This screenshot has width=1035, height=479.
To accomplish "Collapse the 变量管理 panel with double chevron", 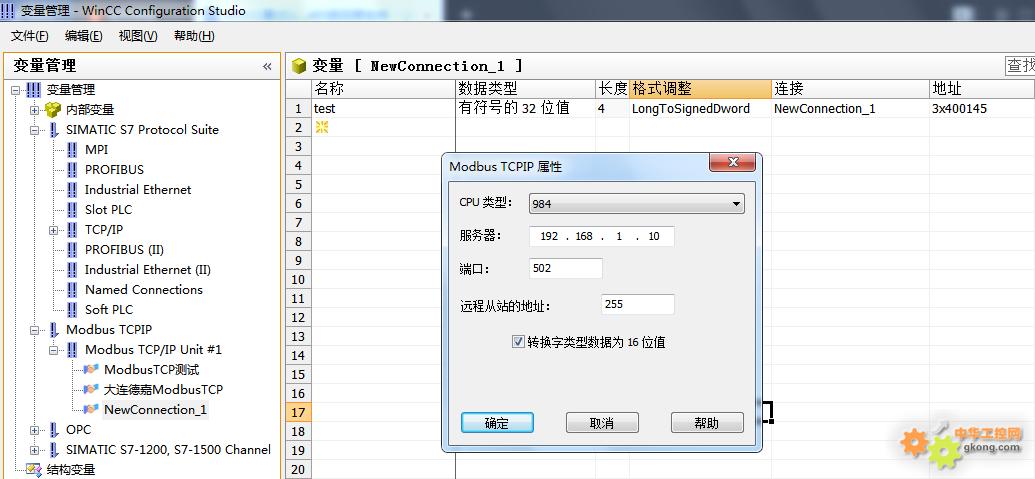I will click(267, 66).
